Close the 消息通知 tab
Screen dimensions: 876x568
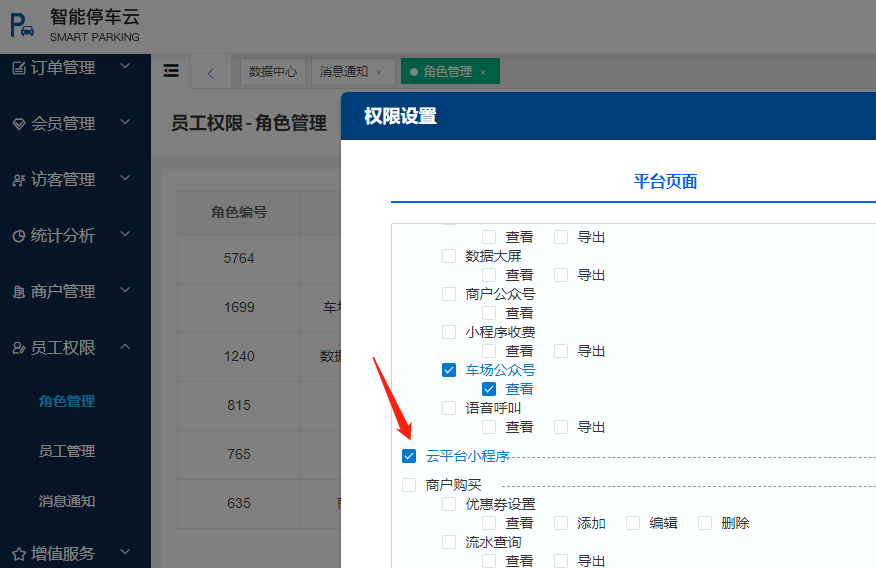[379, 72]
